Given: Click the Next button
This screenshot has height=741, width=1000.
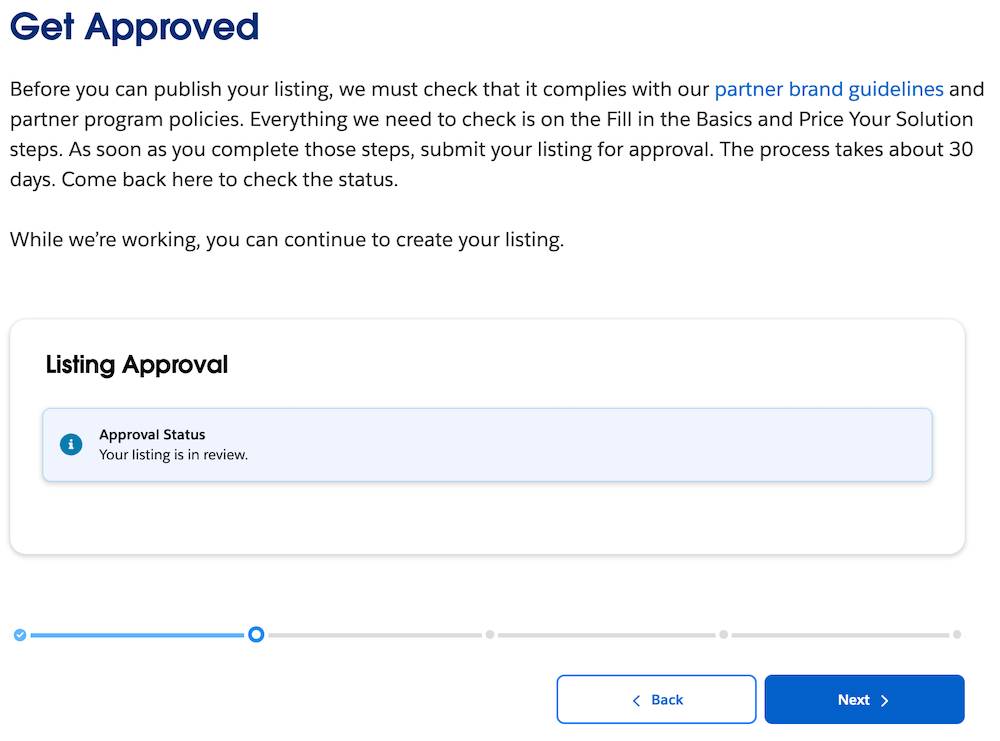Looking at the screenshot, I should point(864,700).
